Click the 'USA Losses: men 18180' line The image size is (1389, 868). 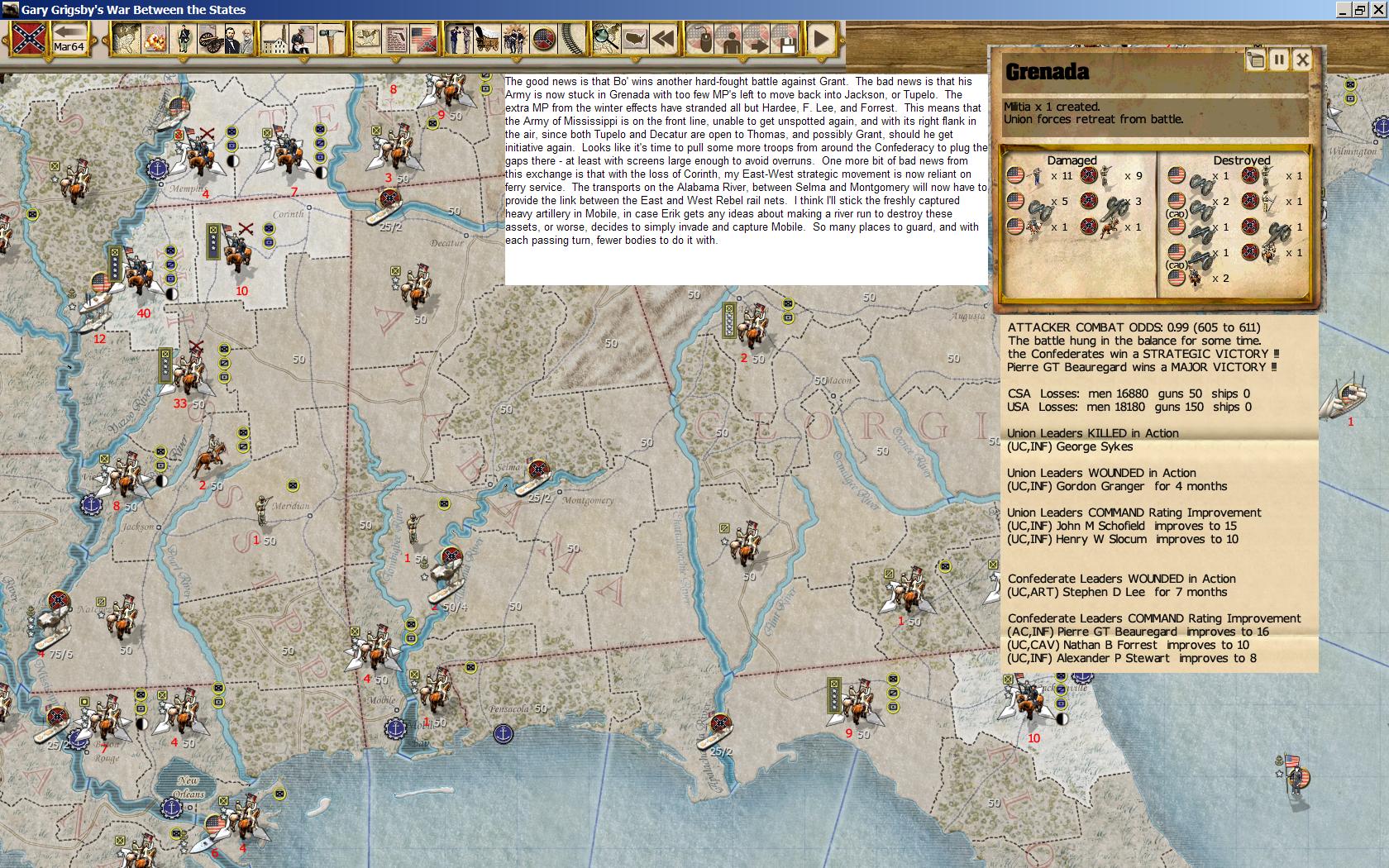[x=1129, y=407]
